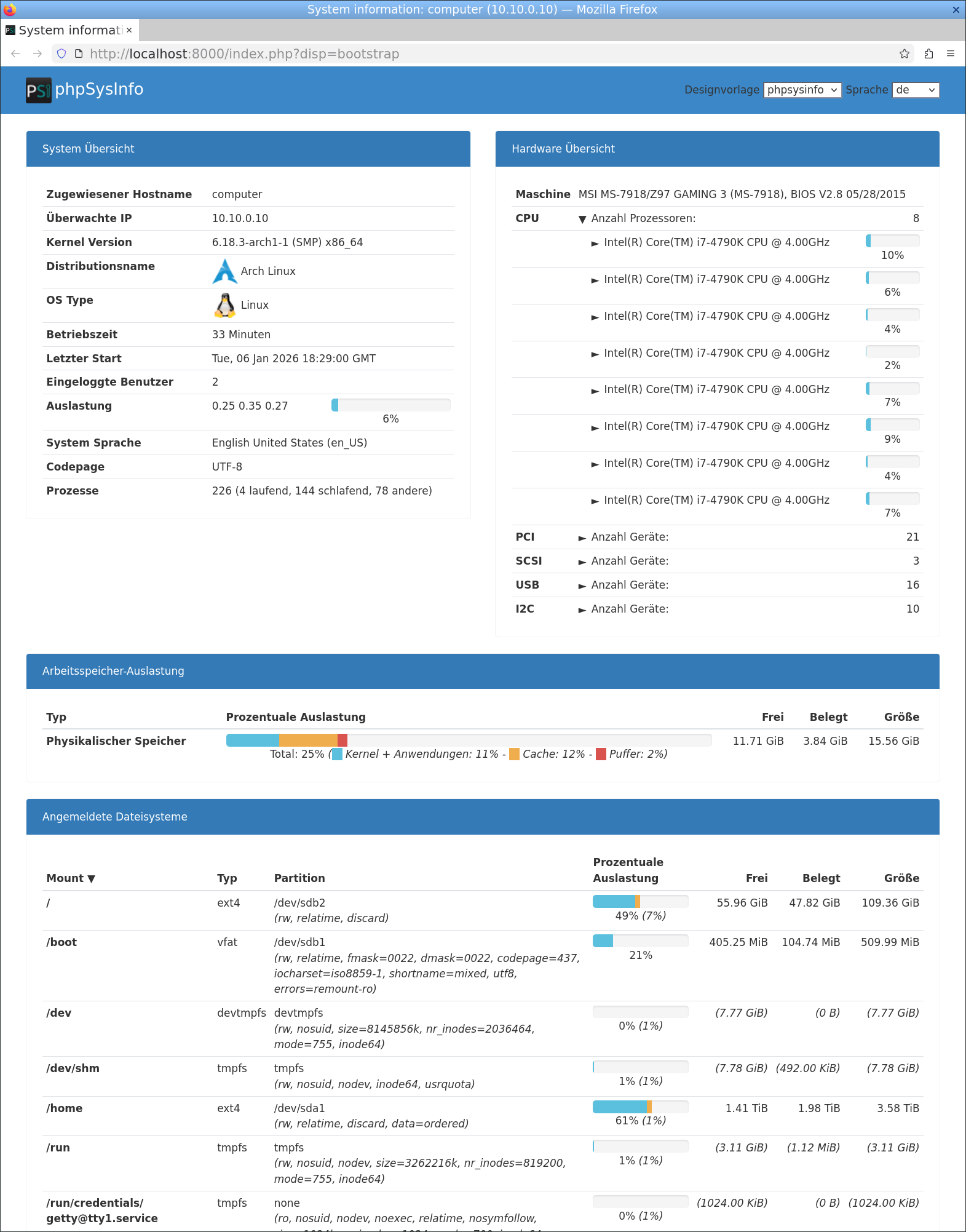The height and width of the screenshot is (1232, 966).
Task: Click the tracking protection shield icon
Action: click(x=61, y=54)
